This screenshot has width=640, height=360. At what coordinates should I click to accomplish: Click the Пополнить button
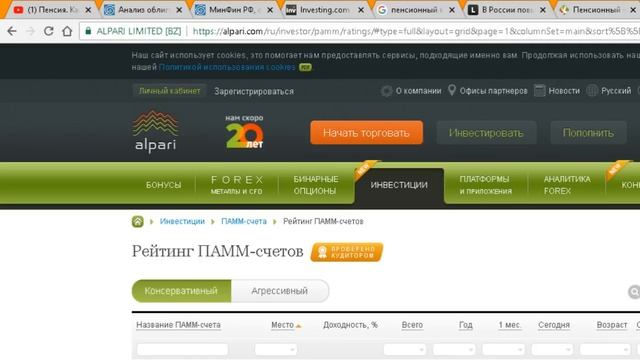(x=588, y=133)
